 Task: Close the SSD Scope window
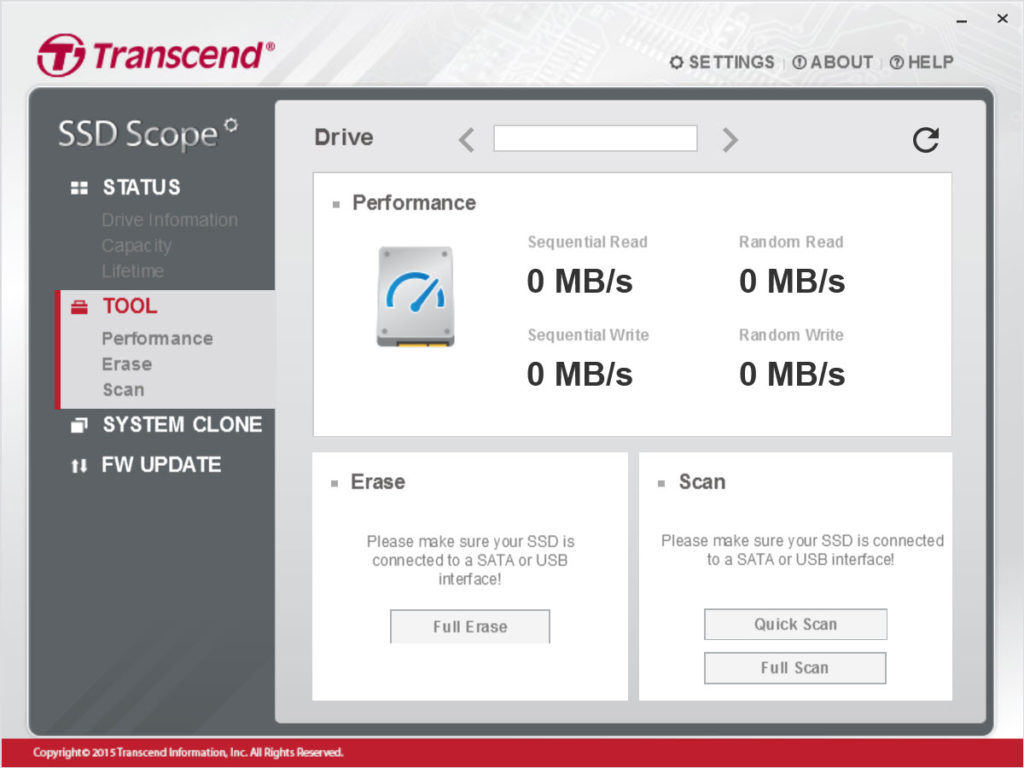(1002, 19)
